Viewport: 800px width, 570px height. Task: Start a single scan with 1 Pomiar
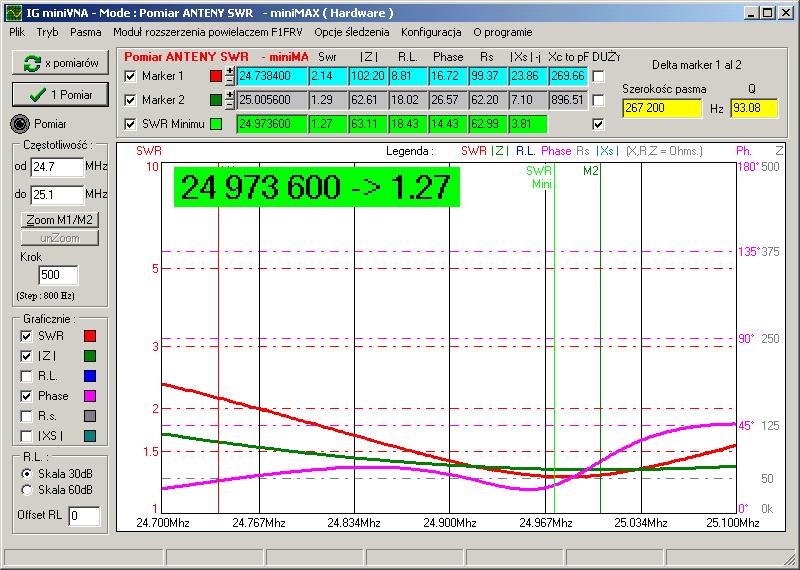(x=59, y=94)
